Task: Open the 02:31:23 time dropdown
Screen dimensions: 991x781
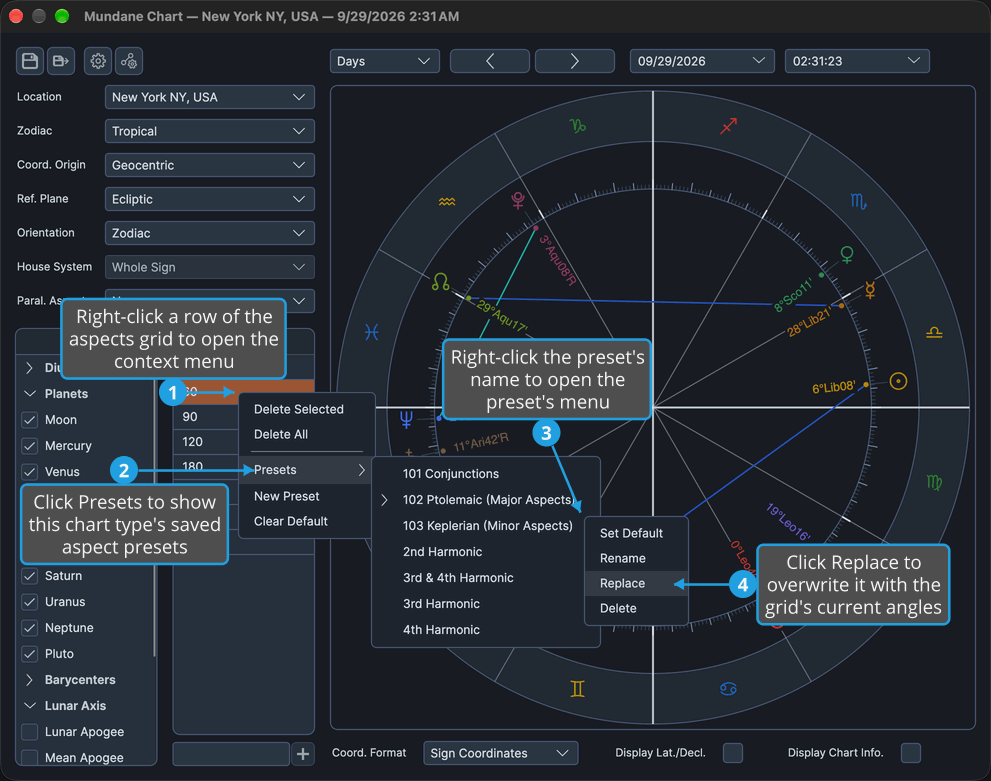Action: (x=857, y=61)
